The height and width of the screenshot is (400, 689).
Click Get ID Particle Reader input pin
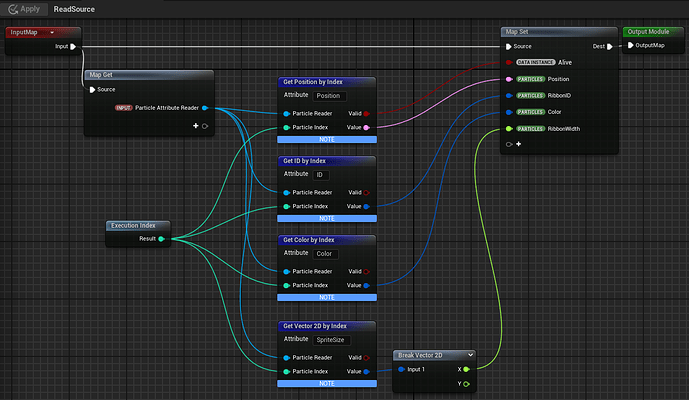286,193
